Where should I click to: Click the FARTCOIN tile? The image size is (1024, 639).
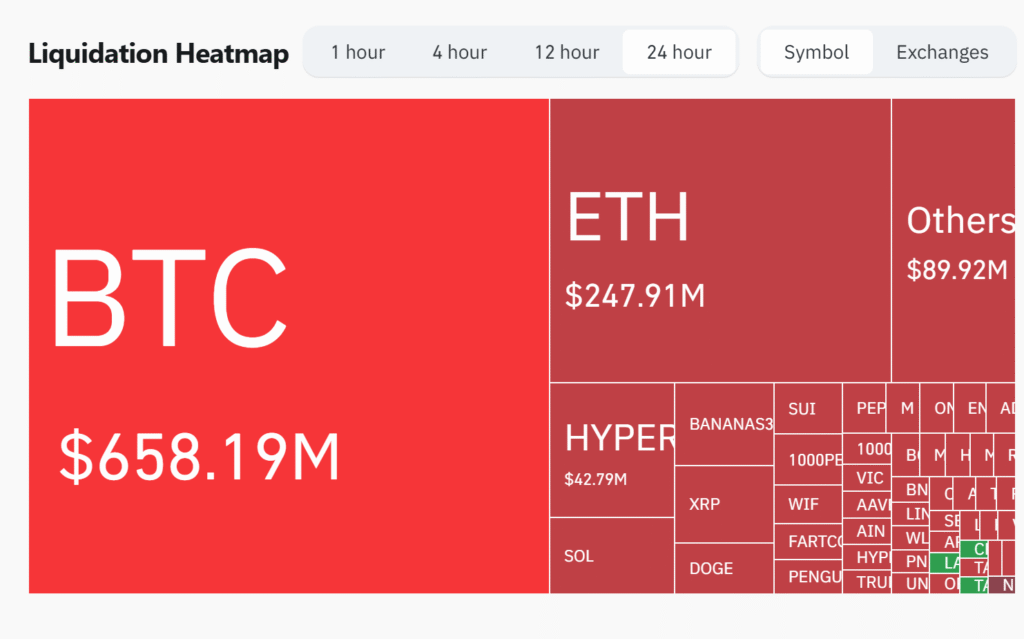point(808,542)
